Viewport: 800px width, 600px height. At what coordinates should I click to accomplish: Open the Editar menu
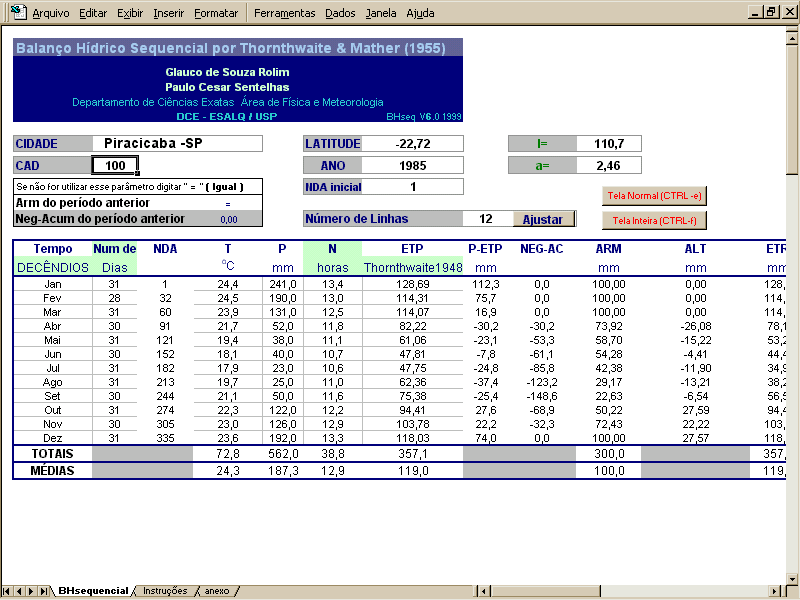(93, 13)
